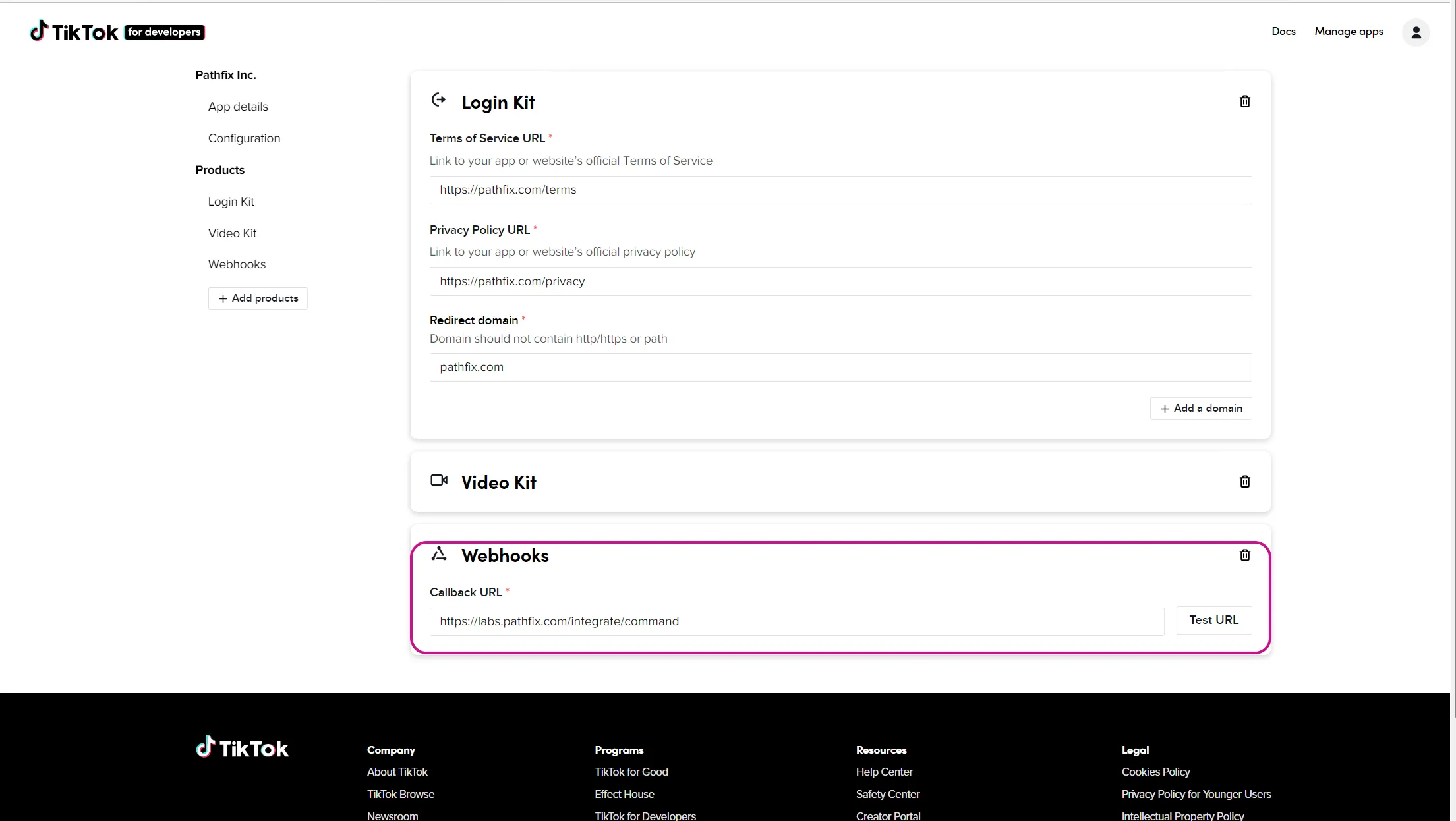Open Docs in the top navigation
Screen dimensions: 1456x821
pyautogui.click(x=1283, y=32)
